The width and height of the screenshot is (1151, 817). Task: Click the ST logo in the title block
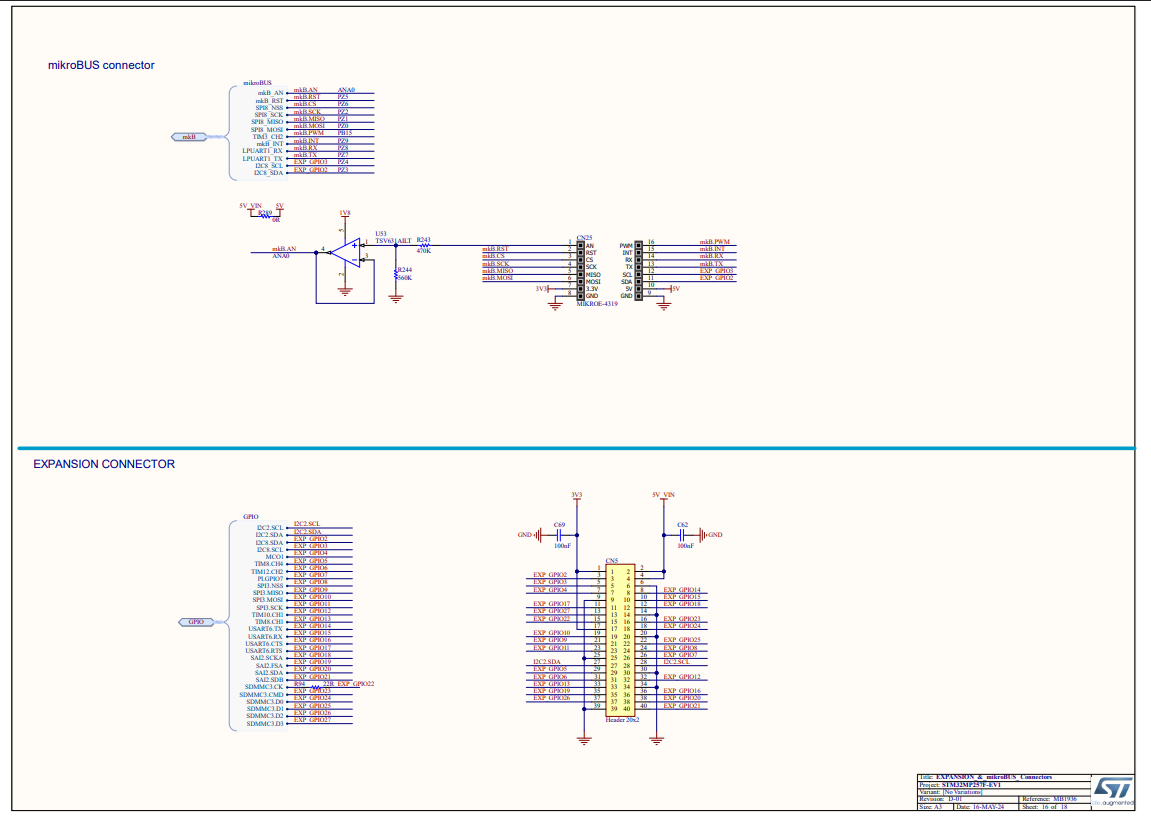click(x=1113, y=791)
